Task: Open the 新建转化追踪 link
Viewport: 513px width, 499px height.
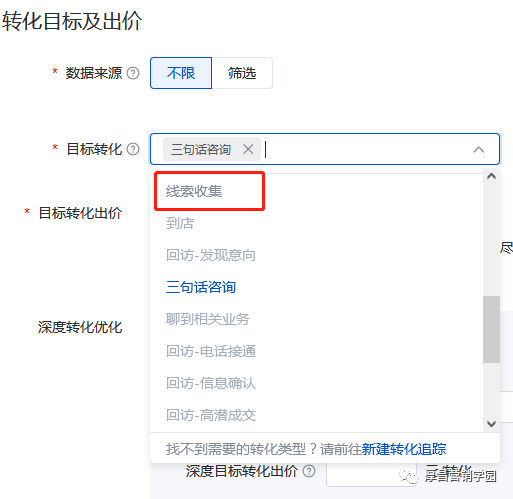Action: (404, 449)
